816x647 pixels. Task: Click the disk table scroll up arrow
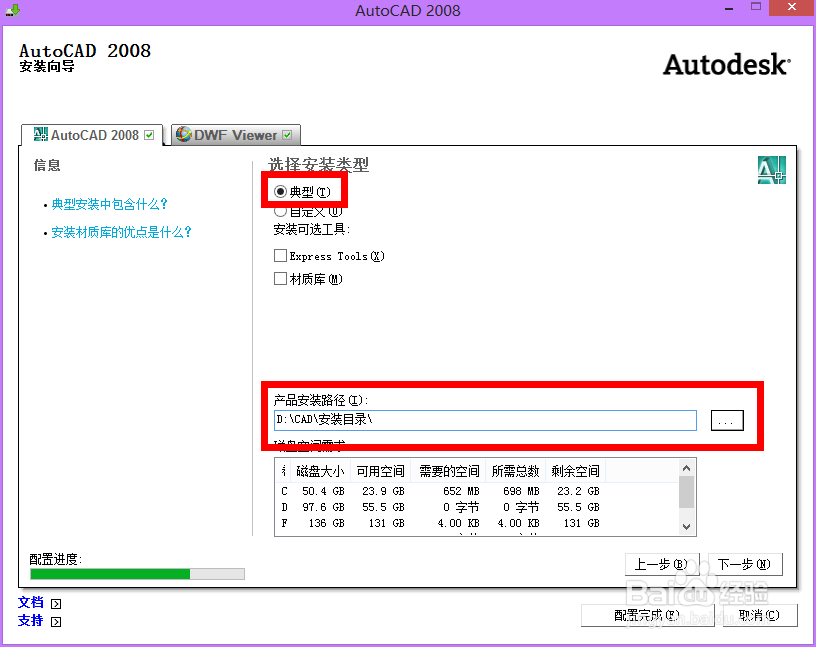(686, 468)
